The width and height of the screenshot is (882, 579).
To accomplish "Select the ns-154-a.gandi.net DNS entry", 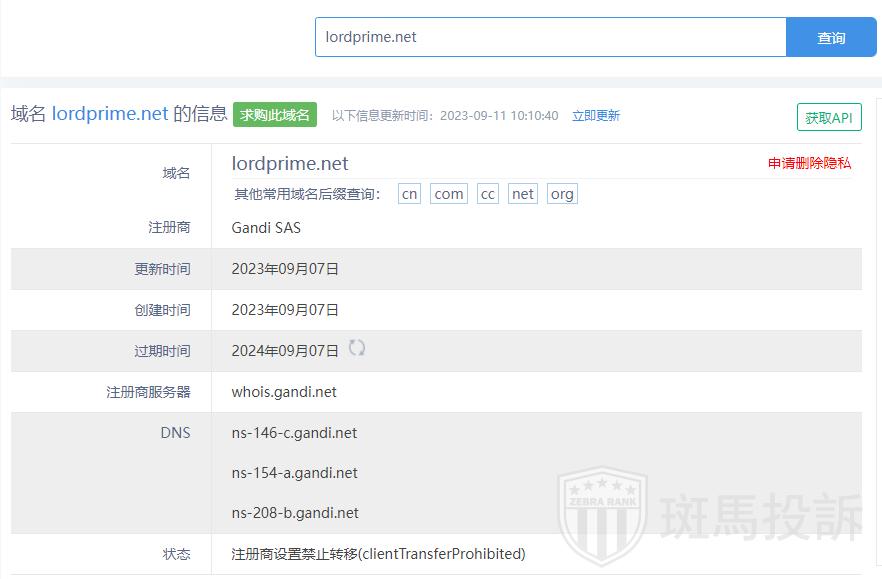I will 294,473.
